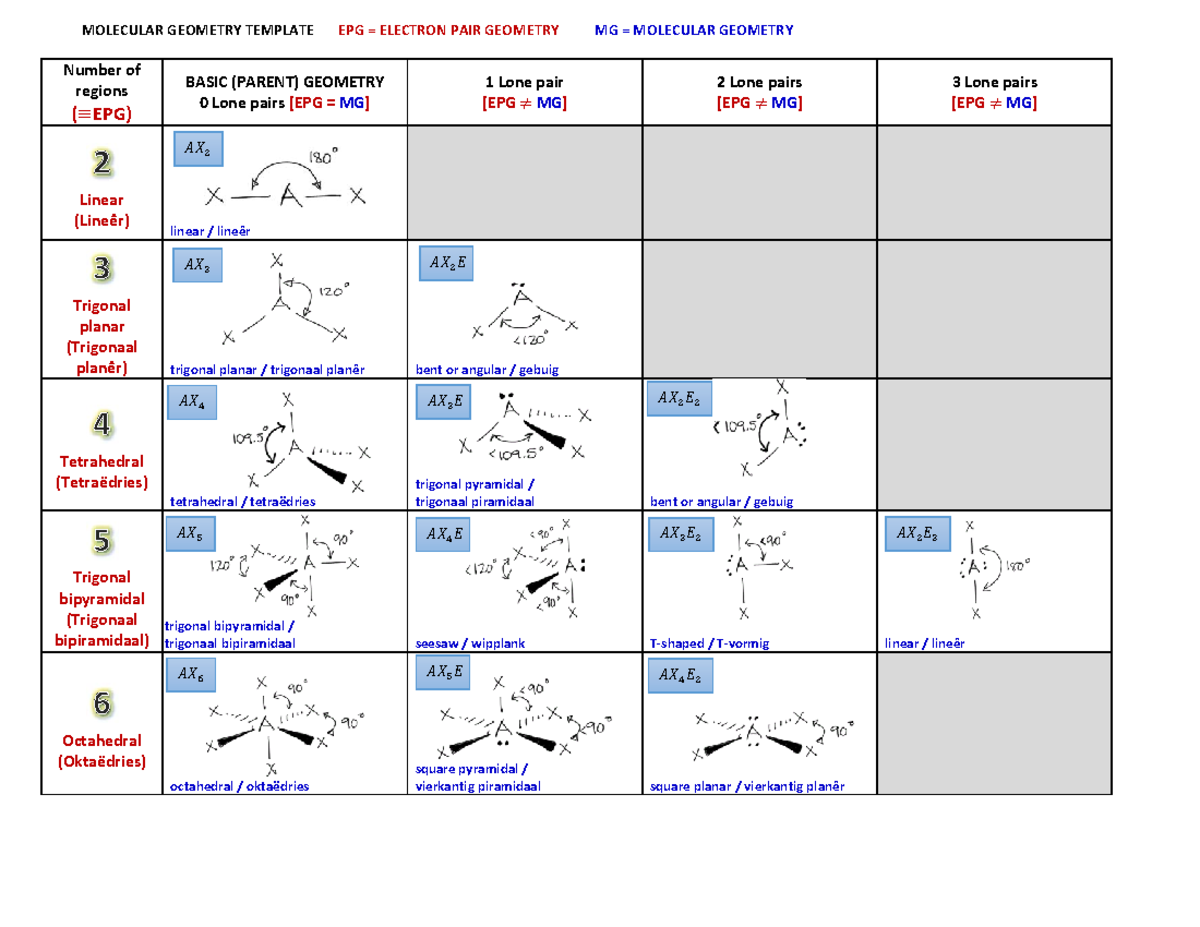Click the AX3E box above trigonal pyramidal
The height and width of the screenshot is (927, 1200).
[443, 401]
